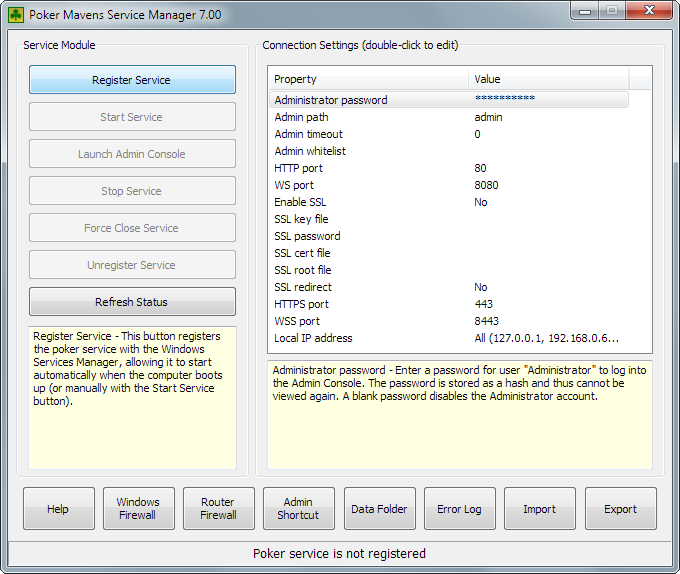Click the value 8443 for WSS port
This screenshot has width=680, height=574.
click(486, 321)
